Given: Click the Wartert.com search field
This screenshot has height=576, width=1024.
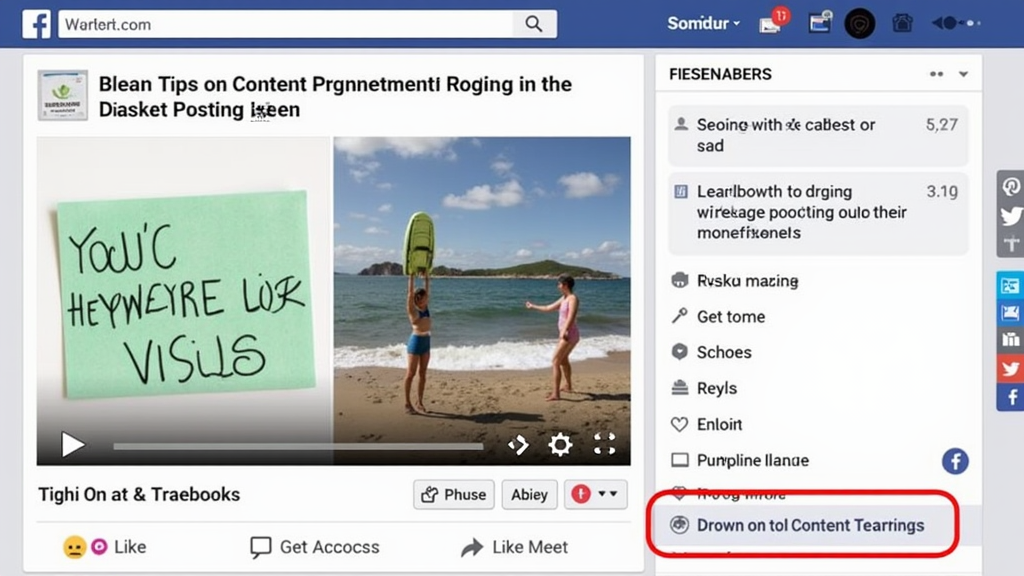Looking at the screenshot, I should (x=285, y=24).
